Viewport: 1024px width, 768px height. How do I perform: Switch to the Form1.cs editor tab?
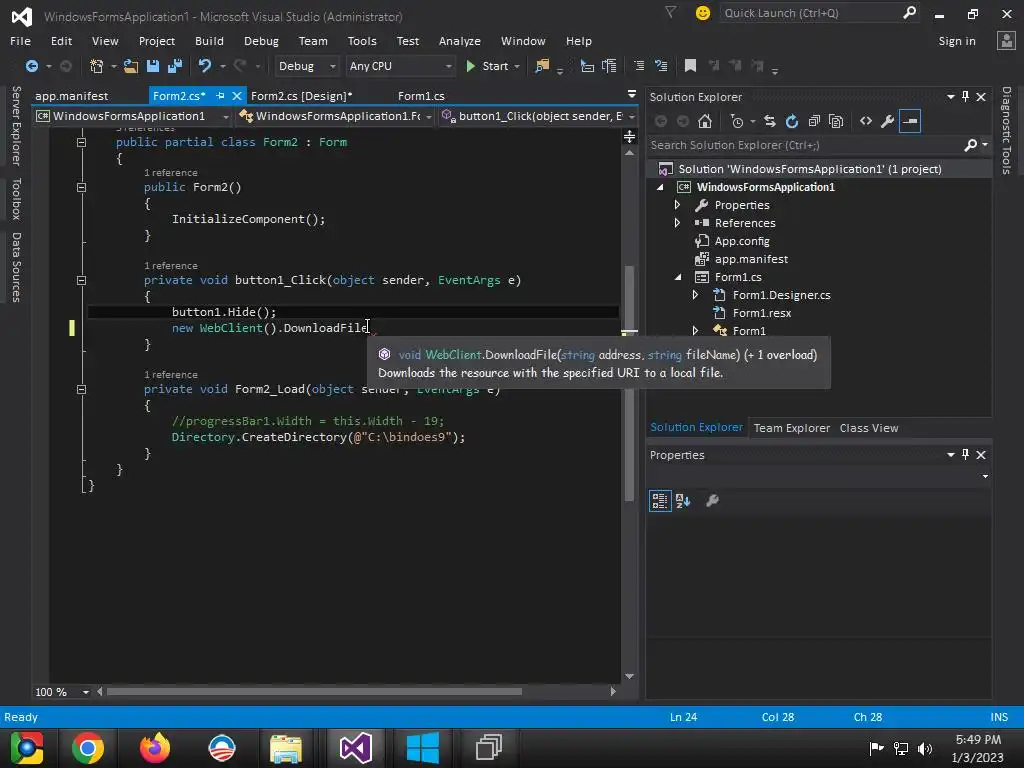[421, 96]
